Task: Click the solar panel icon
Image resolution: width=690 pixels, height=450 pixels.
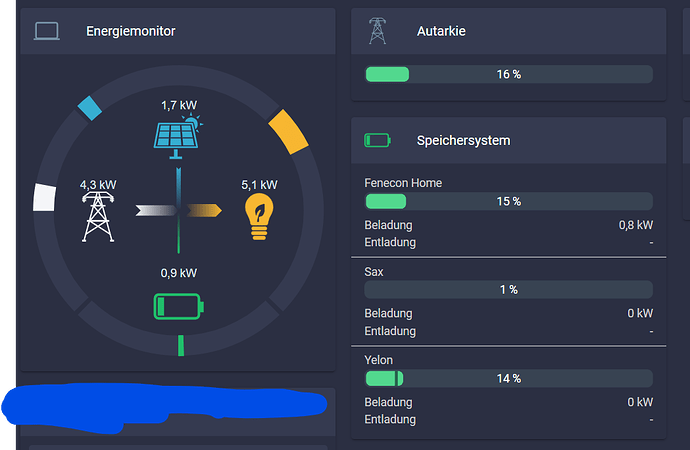Action: 176,135
